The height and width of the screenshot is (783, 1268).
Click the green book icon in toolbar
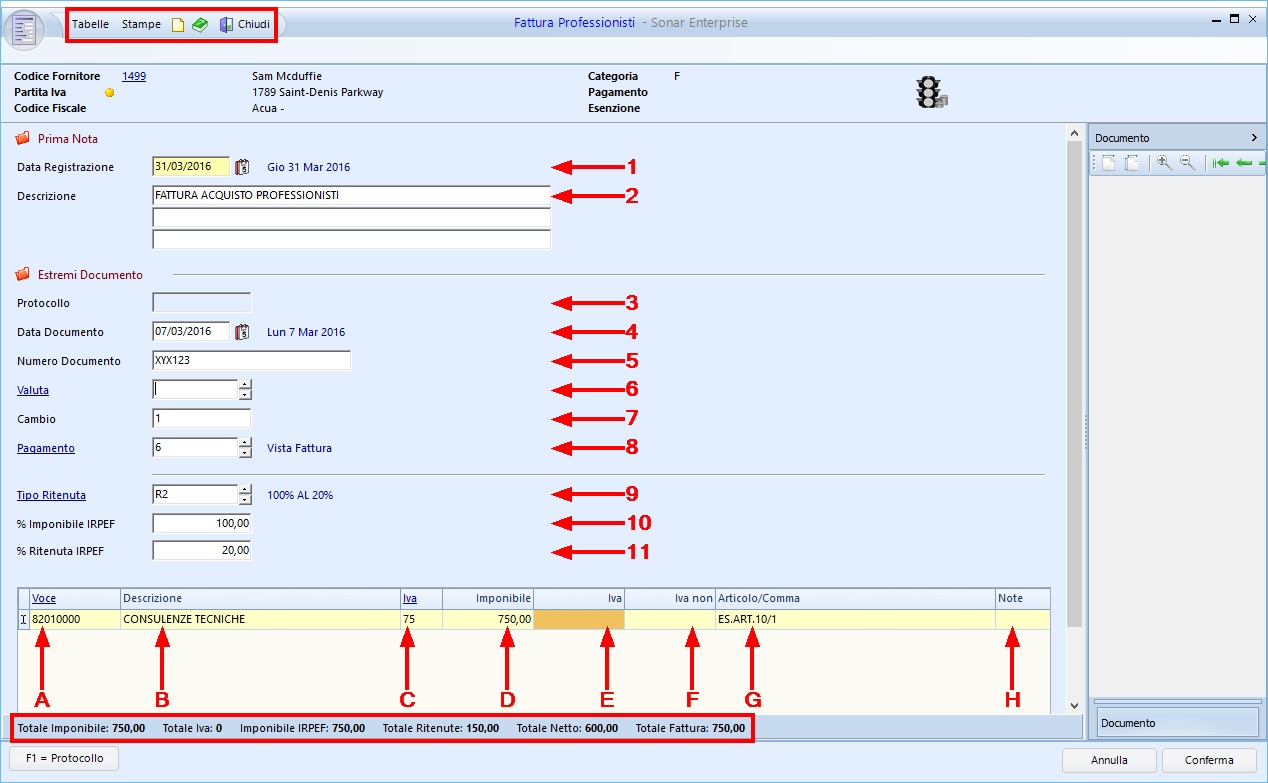click(x=200, y=24)
